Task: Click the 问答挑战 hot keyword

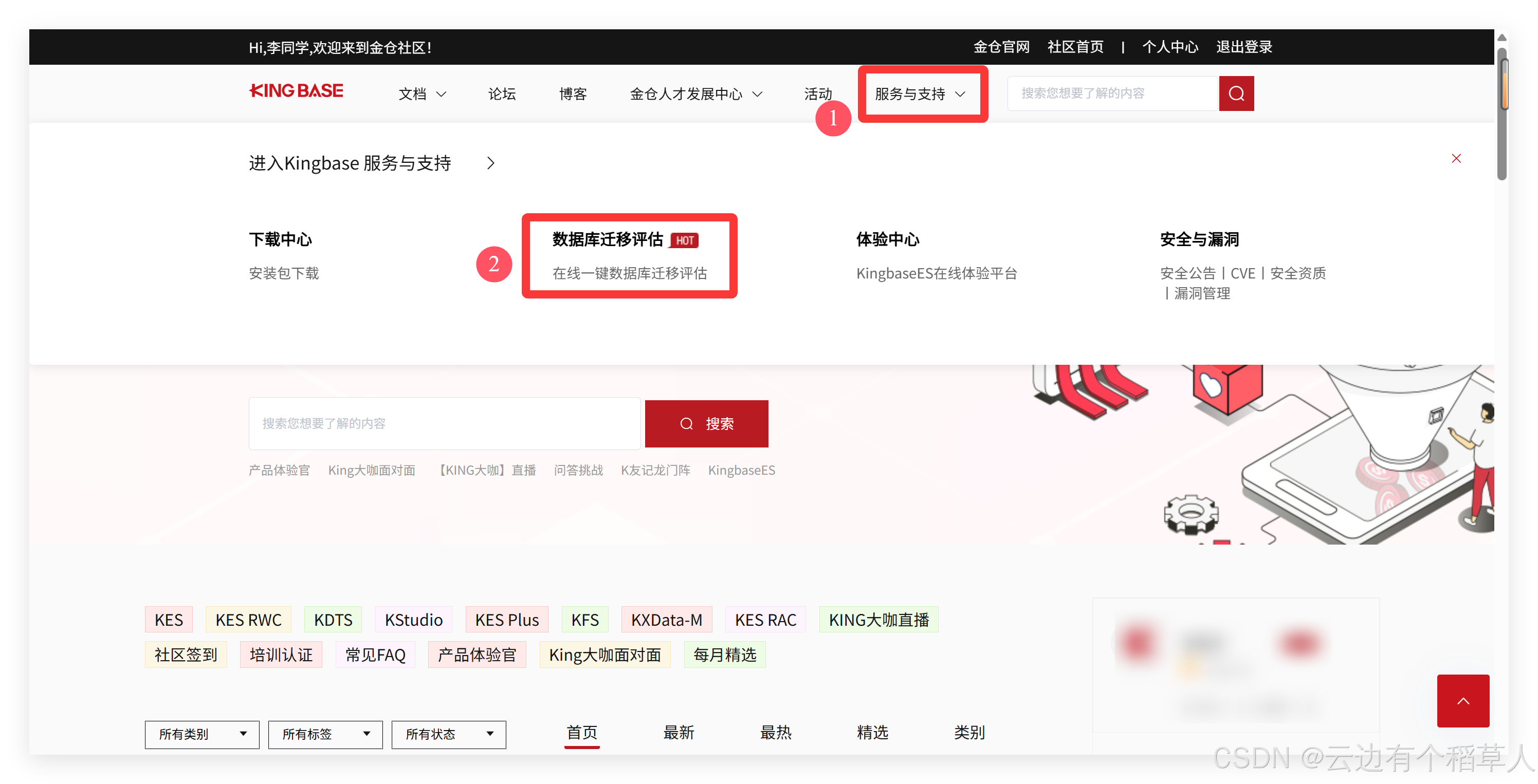Action: click(x=578, y=470)
